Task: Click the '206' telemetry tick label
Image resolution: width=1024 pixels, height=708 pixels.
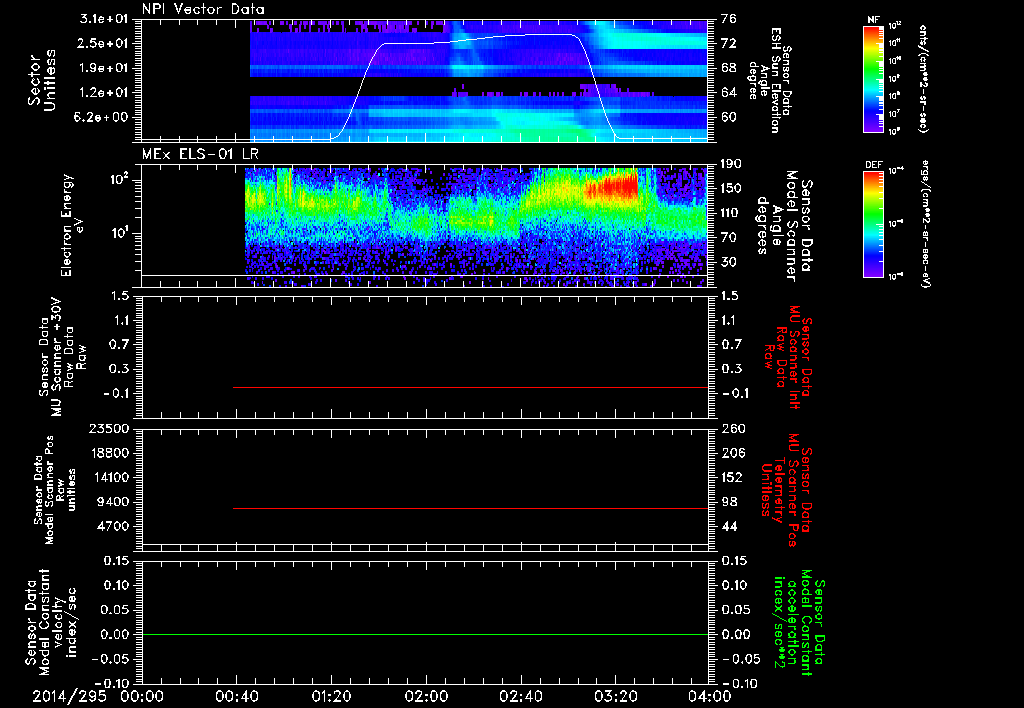Action: (733, 453)
